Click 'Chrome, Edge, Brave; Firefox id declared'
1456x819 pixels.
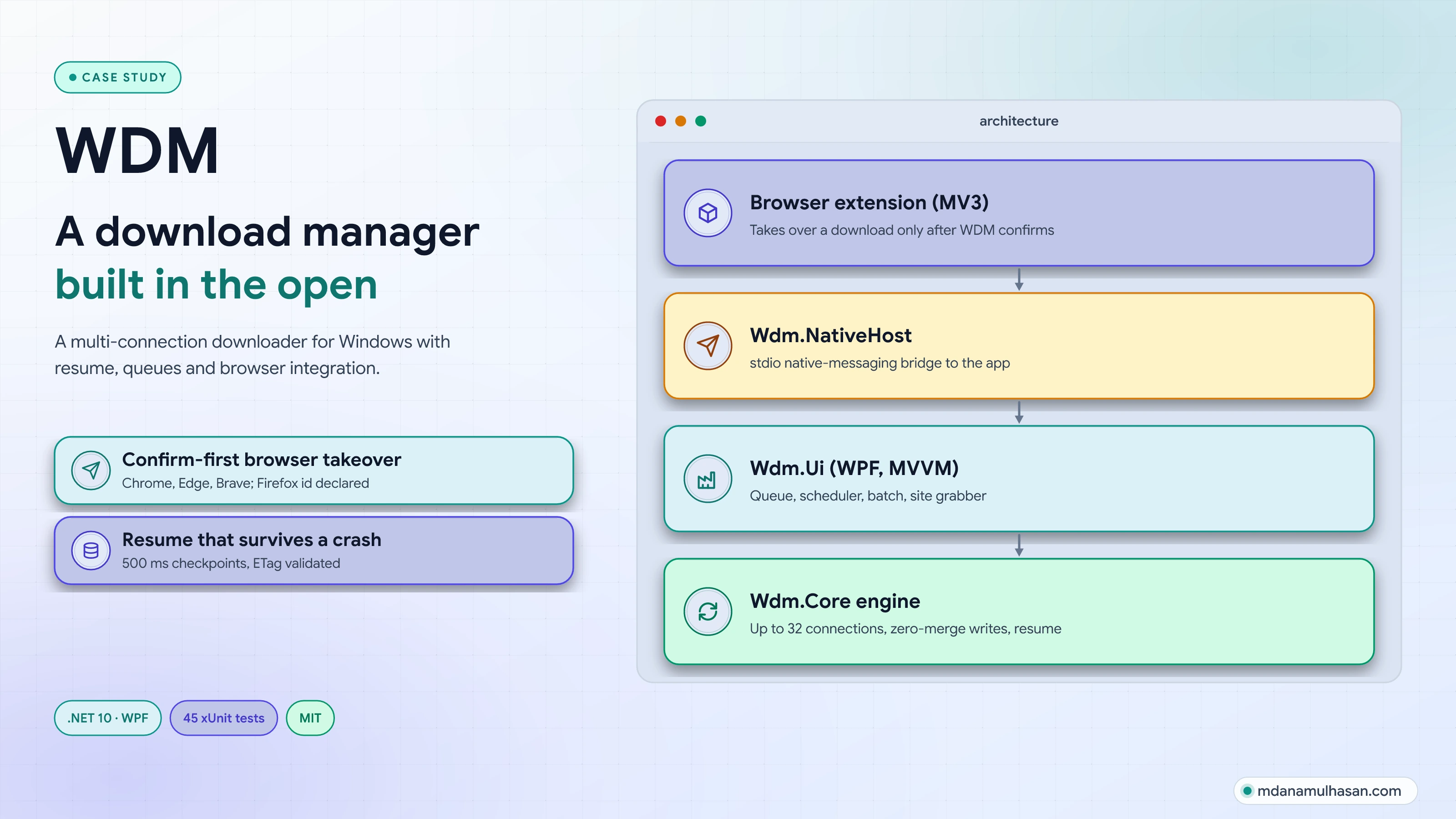pos(245,483)
